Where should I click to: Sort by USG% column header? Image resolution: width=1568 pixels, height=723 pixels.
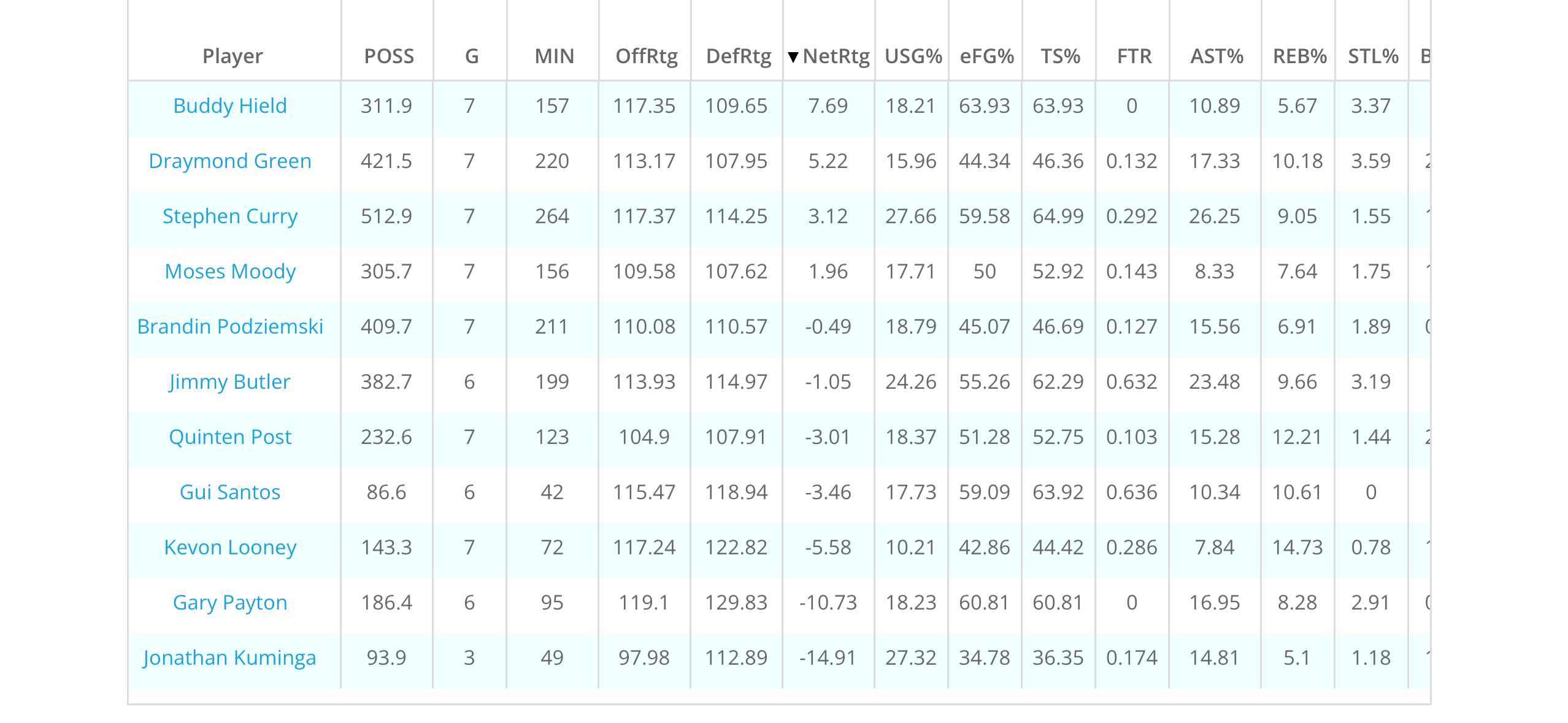pyautogui.click(x=913, y=56)
